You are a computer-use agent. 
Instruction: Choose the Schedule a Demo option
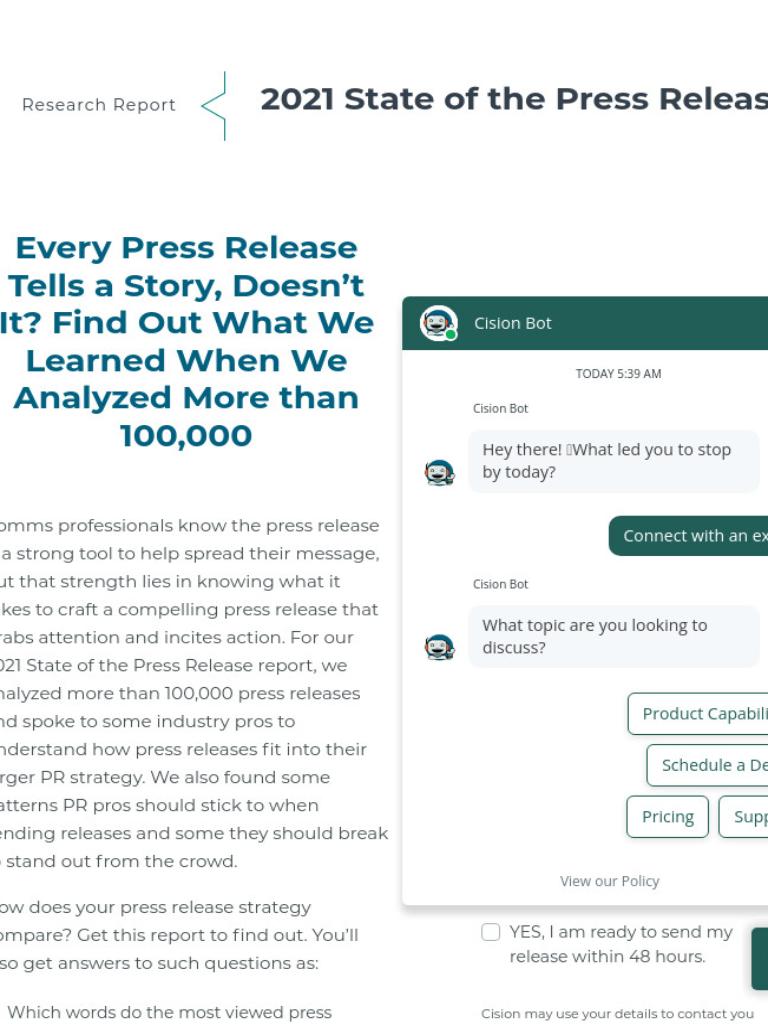(x=707, y=765)
